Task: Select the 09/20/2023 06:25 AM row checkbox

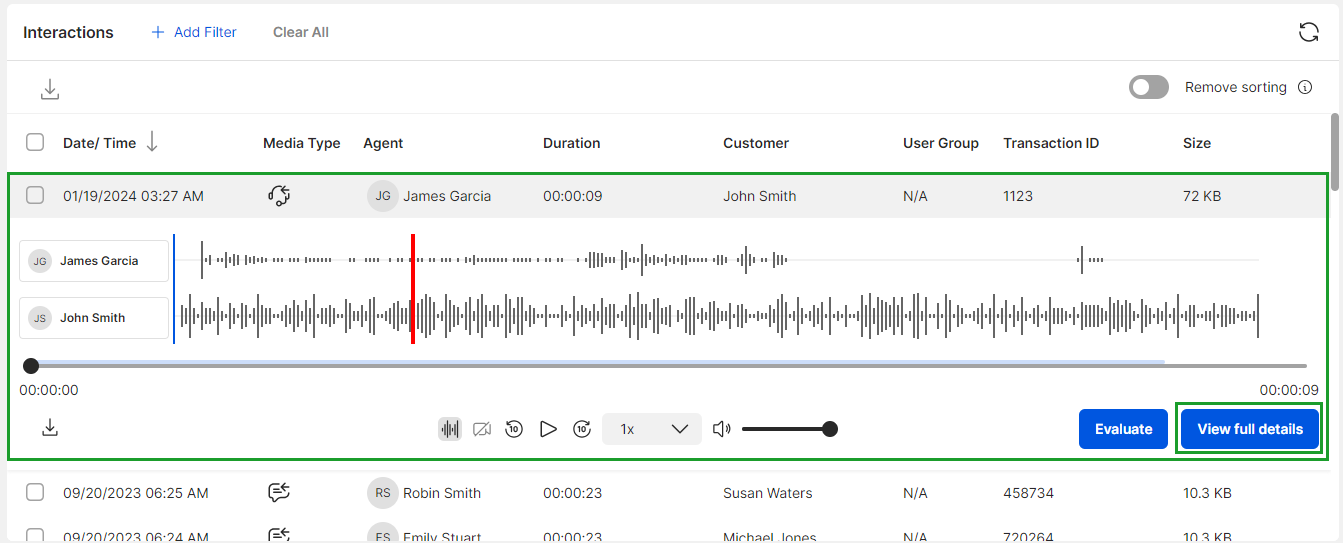Action: [x=35, y=492]
